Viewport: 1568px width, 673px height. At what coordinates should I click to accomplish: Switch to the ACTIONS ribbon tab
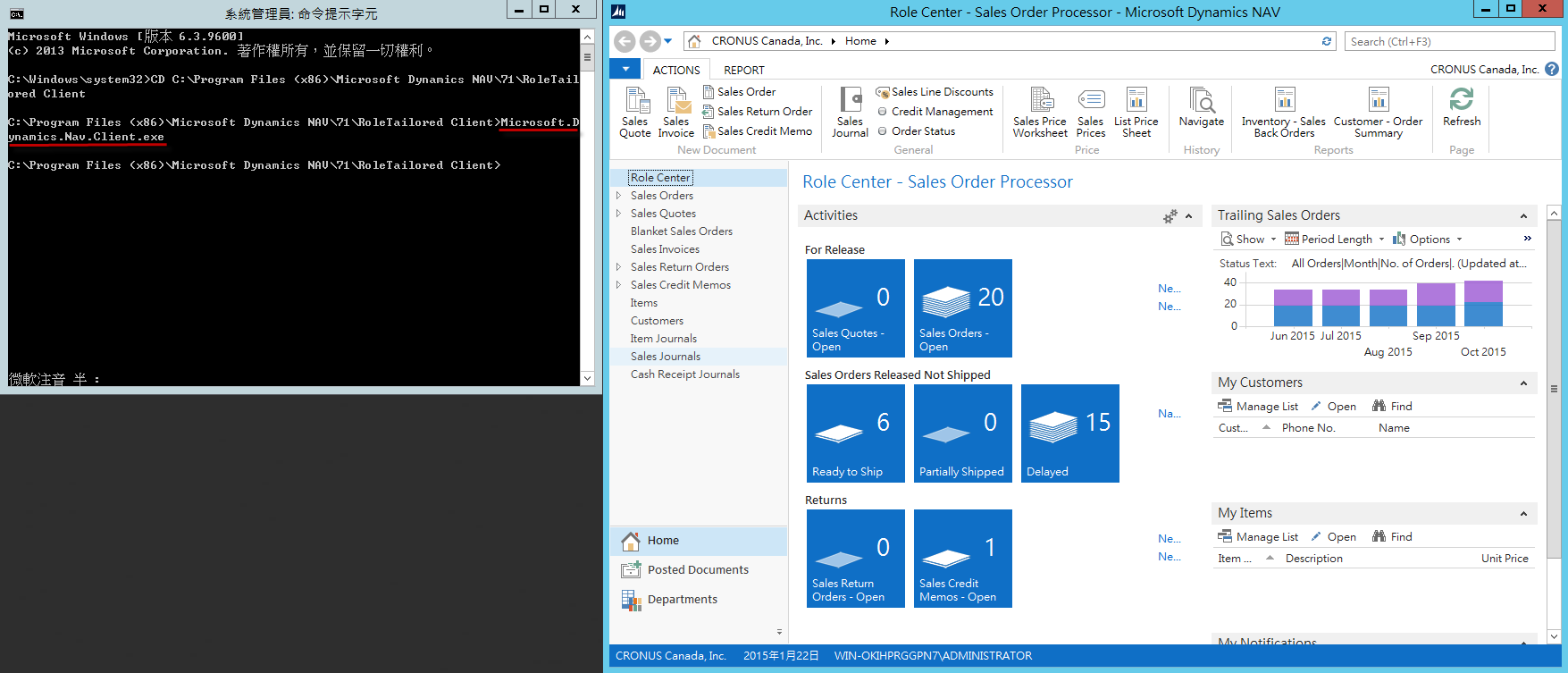(676, 70)
